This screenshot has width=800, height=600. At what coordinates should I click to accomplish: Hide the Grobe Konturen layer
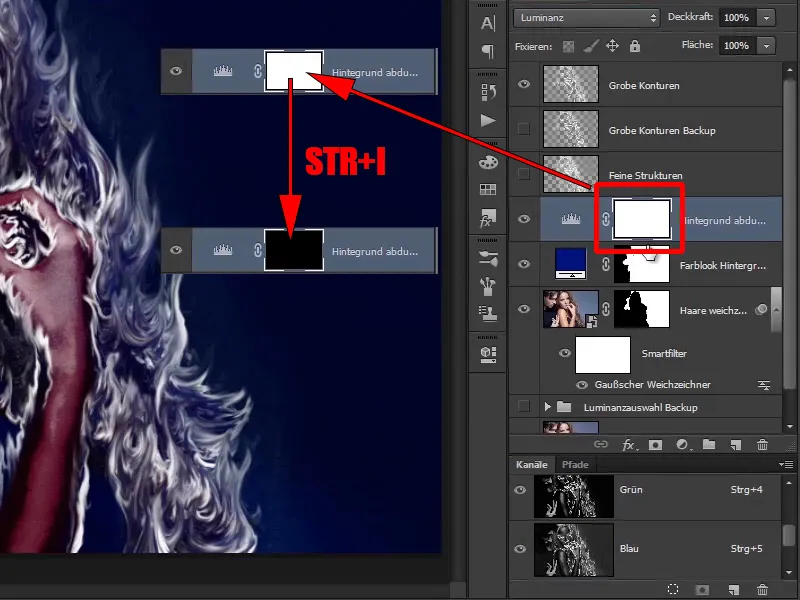pos(524,84)
